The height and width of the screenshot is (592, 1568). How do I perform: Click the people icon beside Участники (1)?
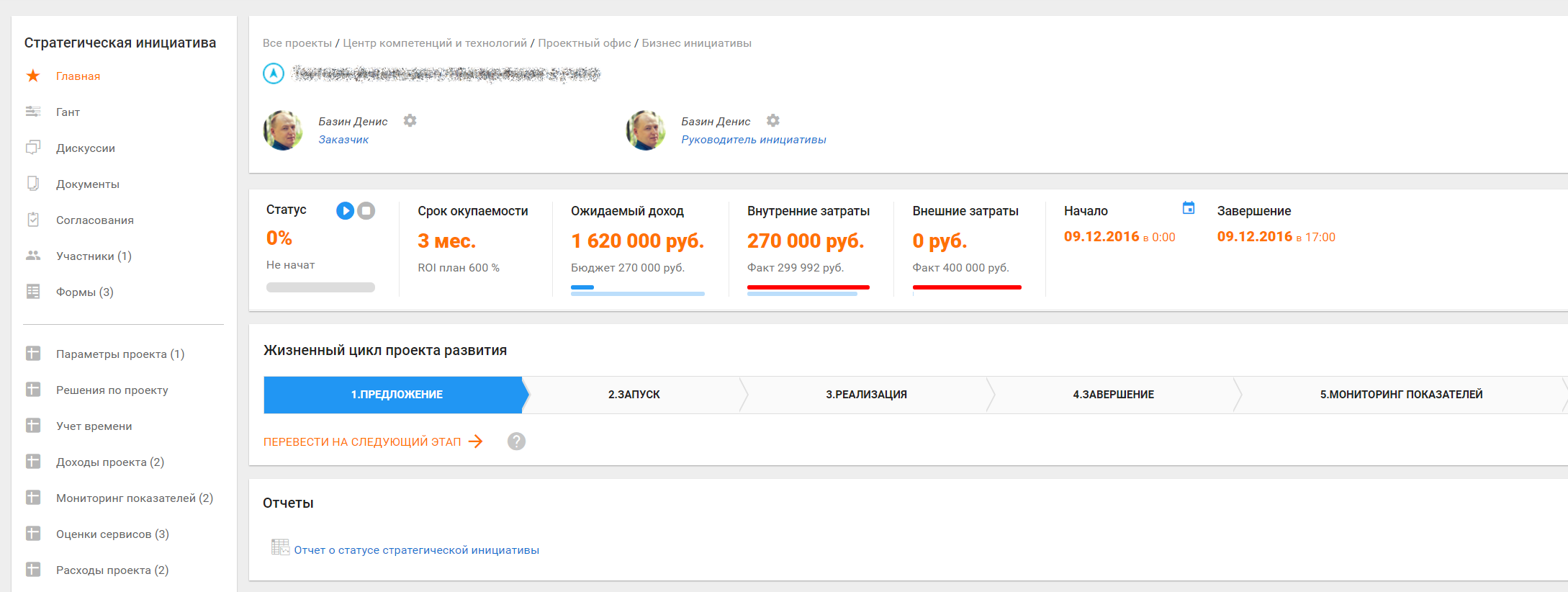(x=33, y=256)
